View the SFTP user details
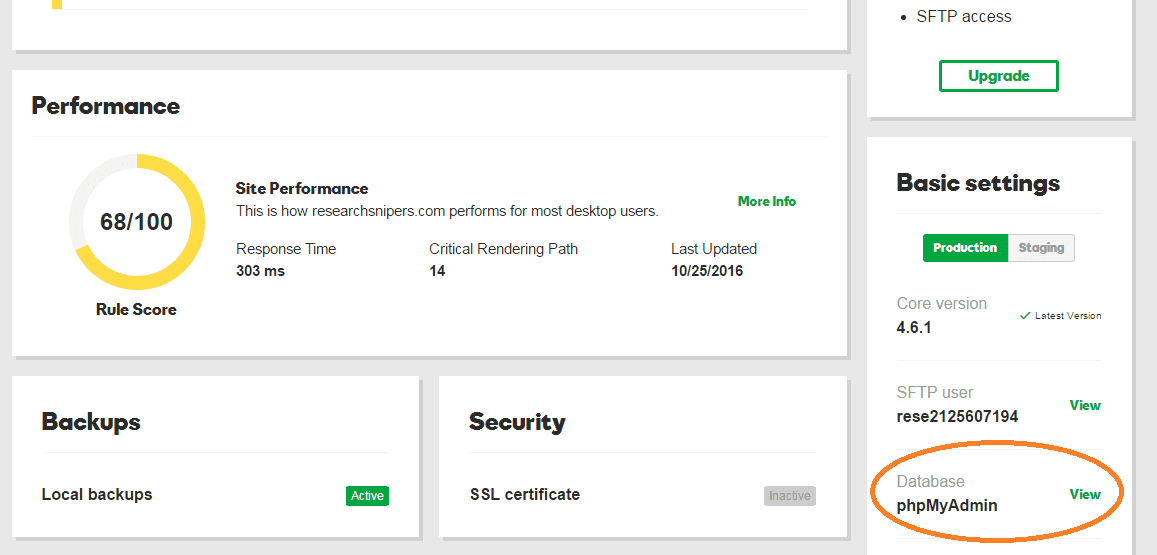This screenshot has height=555, width=1157. [x=1084, y=405]
